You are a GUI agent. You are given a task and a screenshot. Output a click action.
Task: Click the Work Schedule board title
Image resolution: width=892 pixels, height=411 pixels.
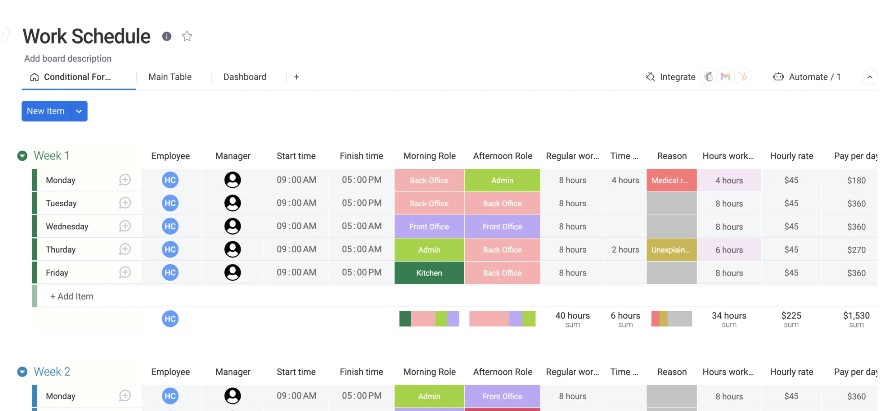86,36
